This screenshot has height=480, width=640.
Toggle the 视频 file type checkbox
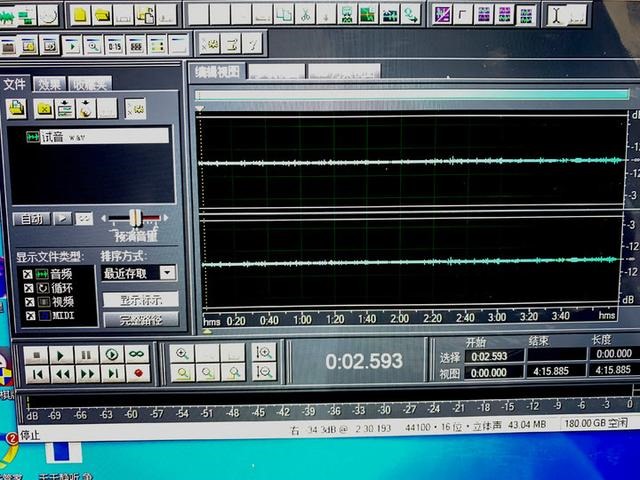[x=28, y=301]
